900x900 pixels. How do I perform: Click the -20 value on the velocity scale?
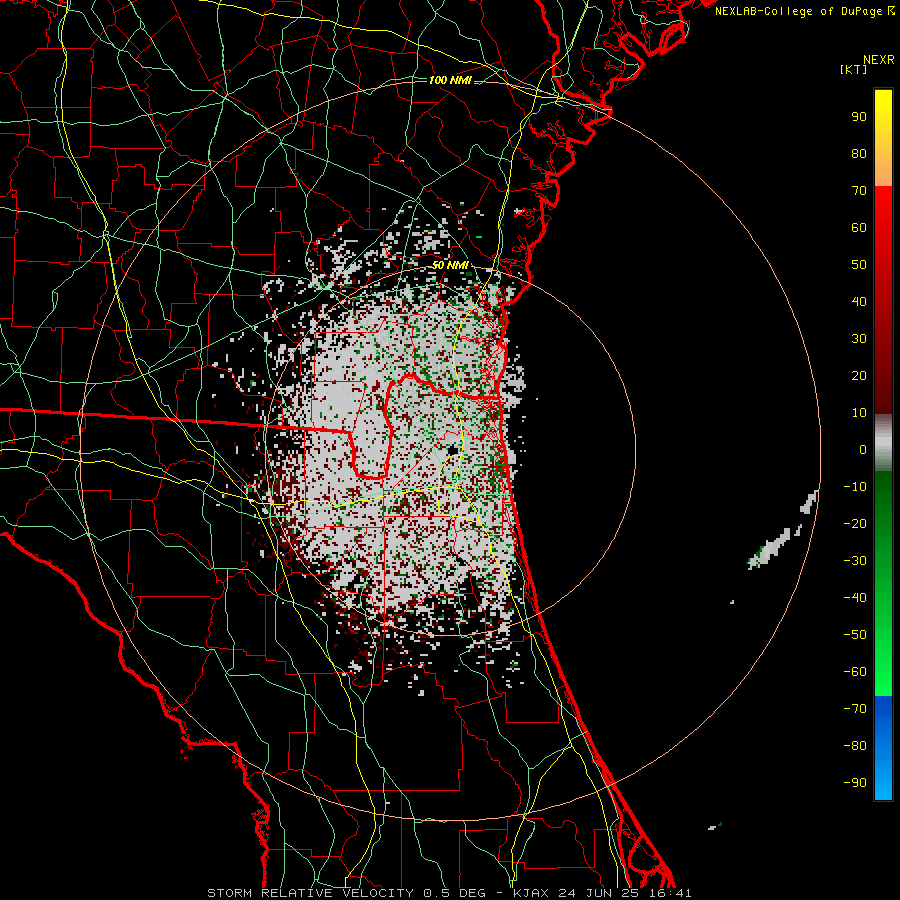point(855,523)
